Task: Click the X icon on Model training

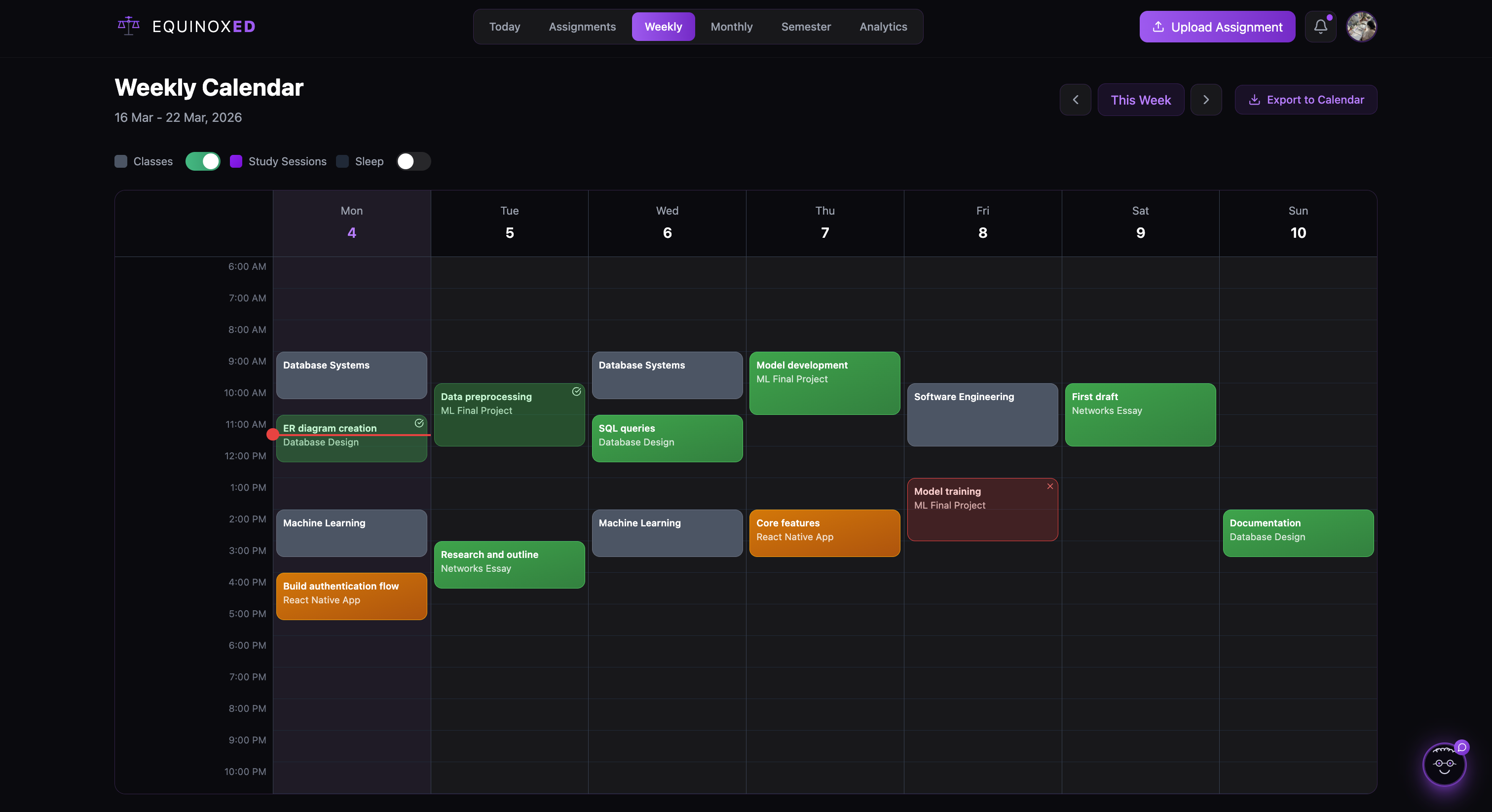Action: (x=1049, y=486)
